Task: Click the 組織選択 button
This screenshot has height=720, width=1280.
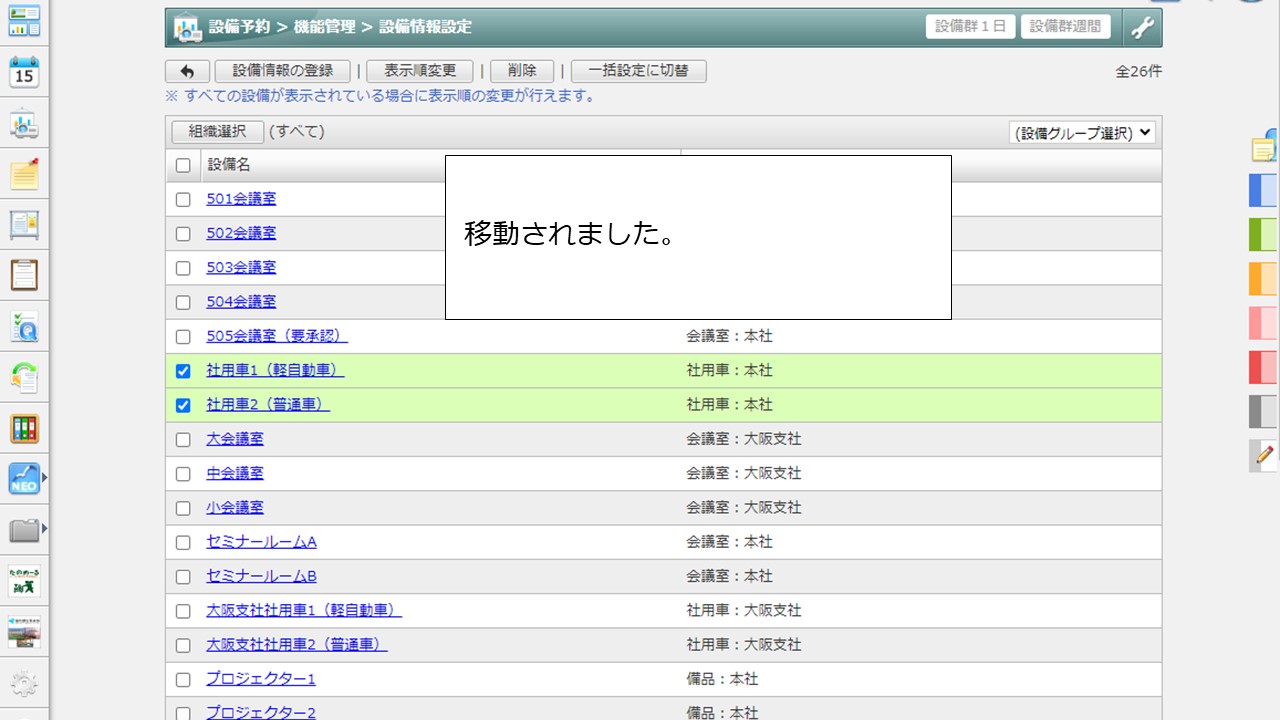Action: pyautogui.click(x=217, y=132)
